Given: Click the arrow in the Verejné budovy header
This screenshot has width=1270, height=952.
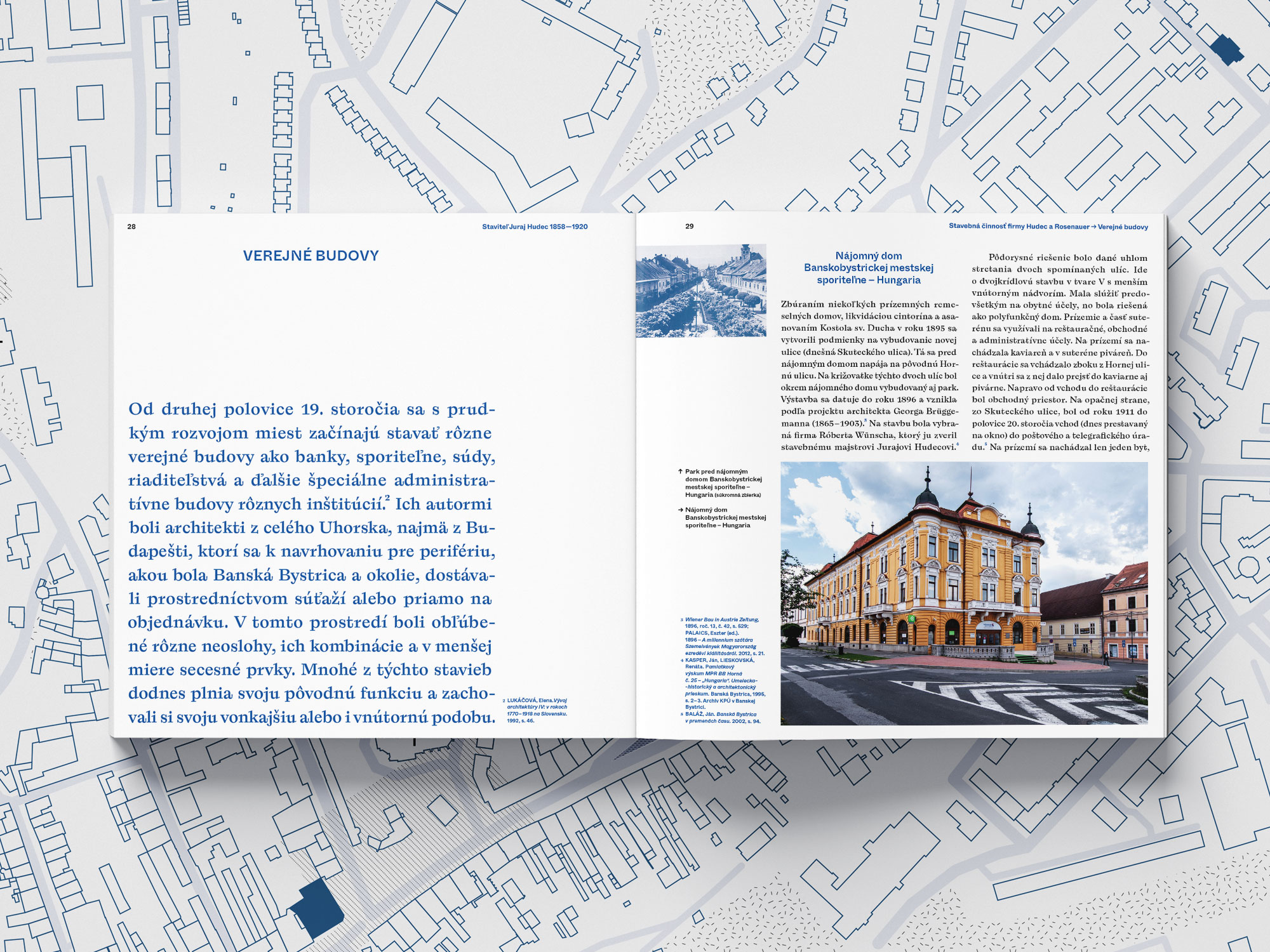Looking at the screenshot, I should point(1093,227).
